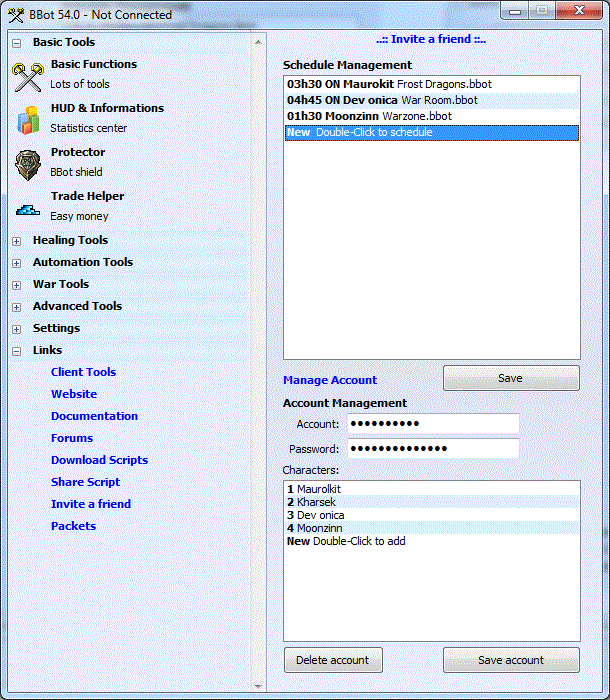
Task: Click the Delete account button
Action: coord(332,660)
